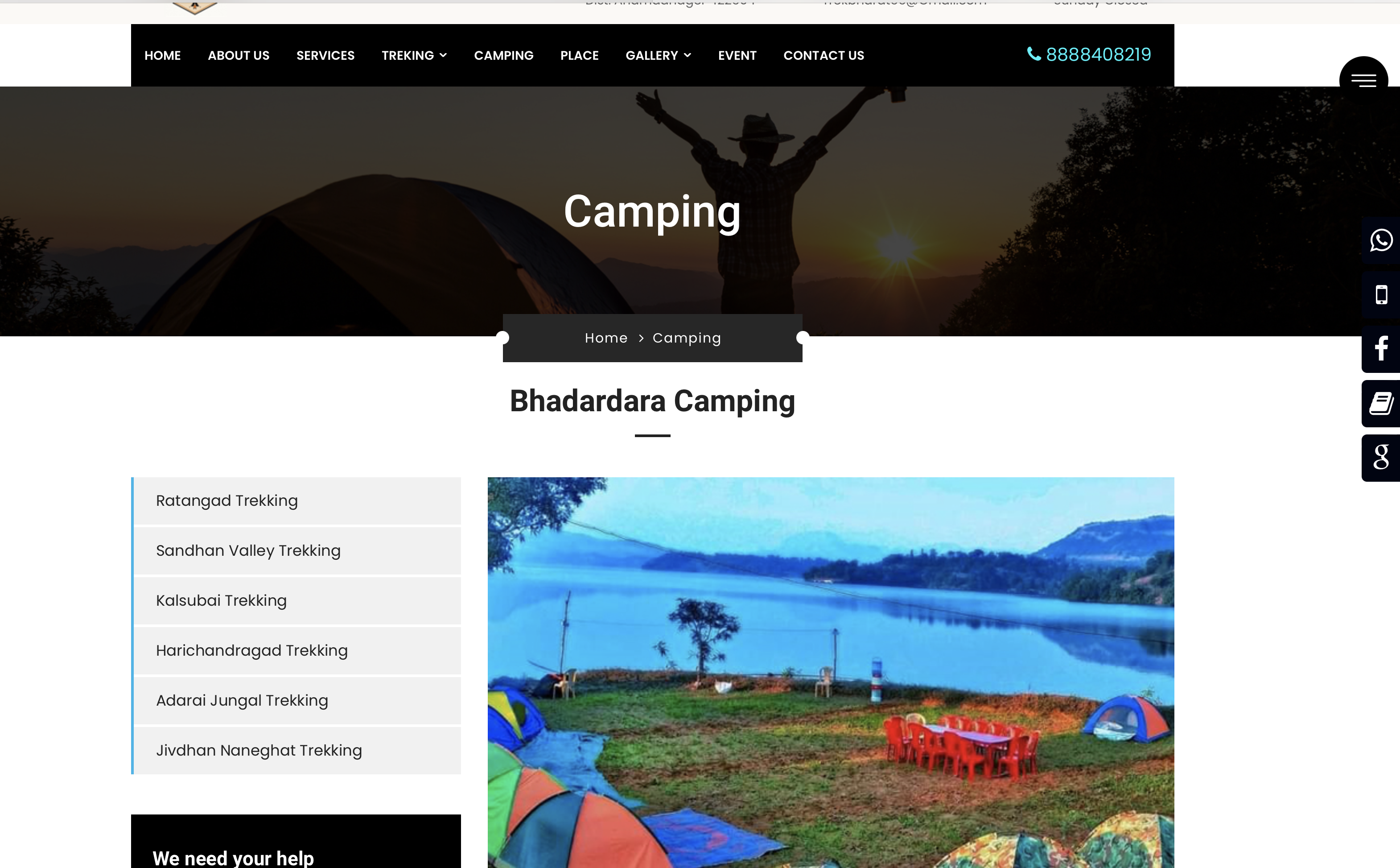The height and width of the screenshot is (868, 1400).
Task: Open CONTACT US from navigation
Action: [824, 56]
